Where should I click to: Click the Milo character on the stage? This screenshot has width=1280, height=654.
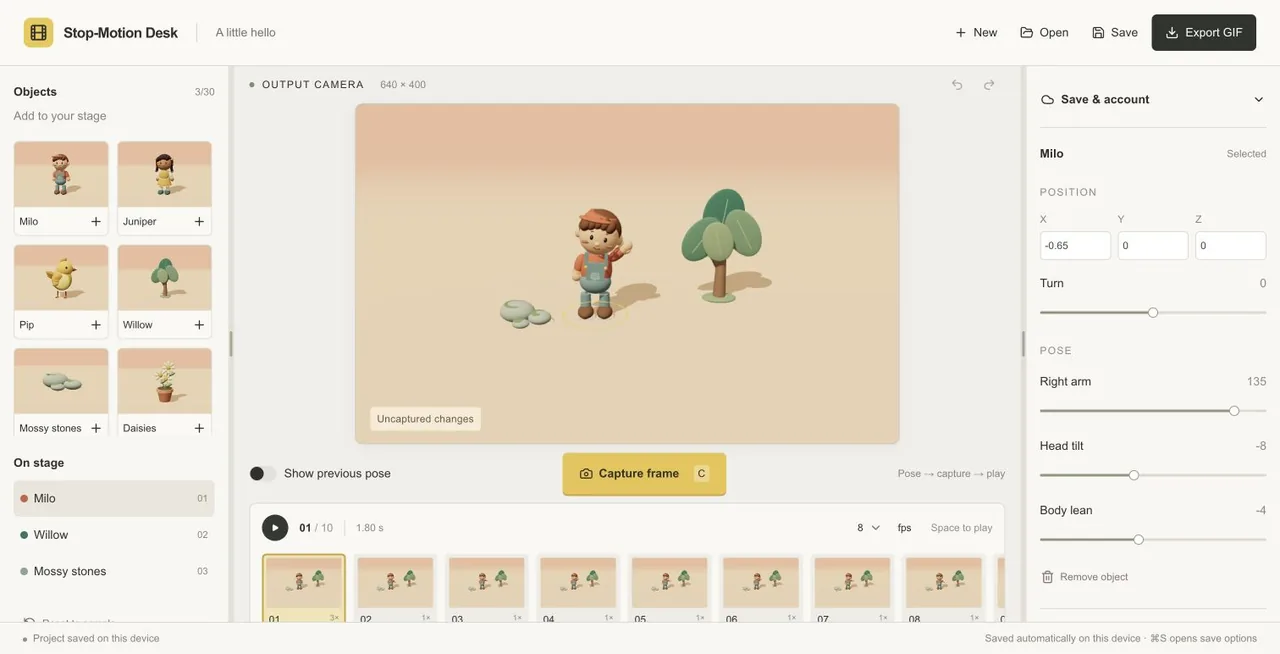pyautogui.click(x=598, y=264)
